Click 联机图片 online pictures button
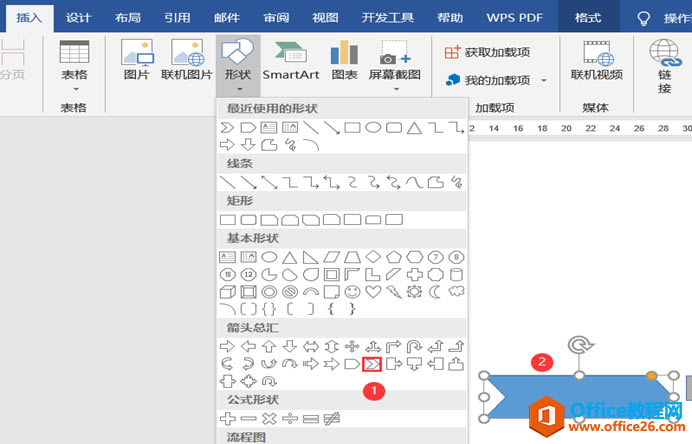692x444 pixels. point(187,60)
